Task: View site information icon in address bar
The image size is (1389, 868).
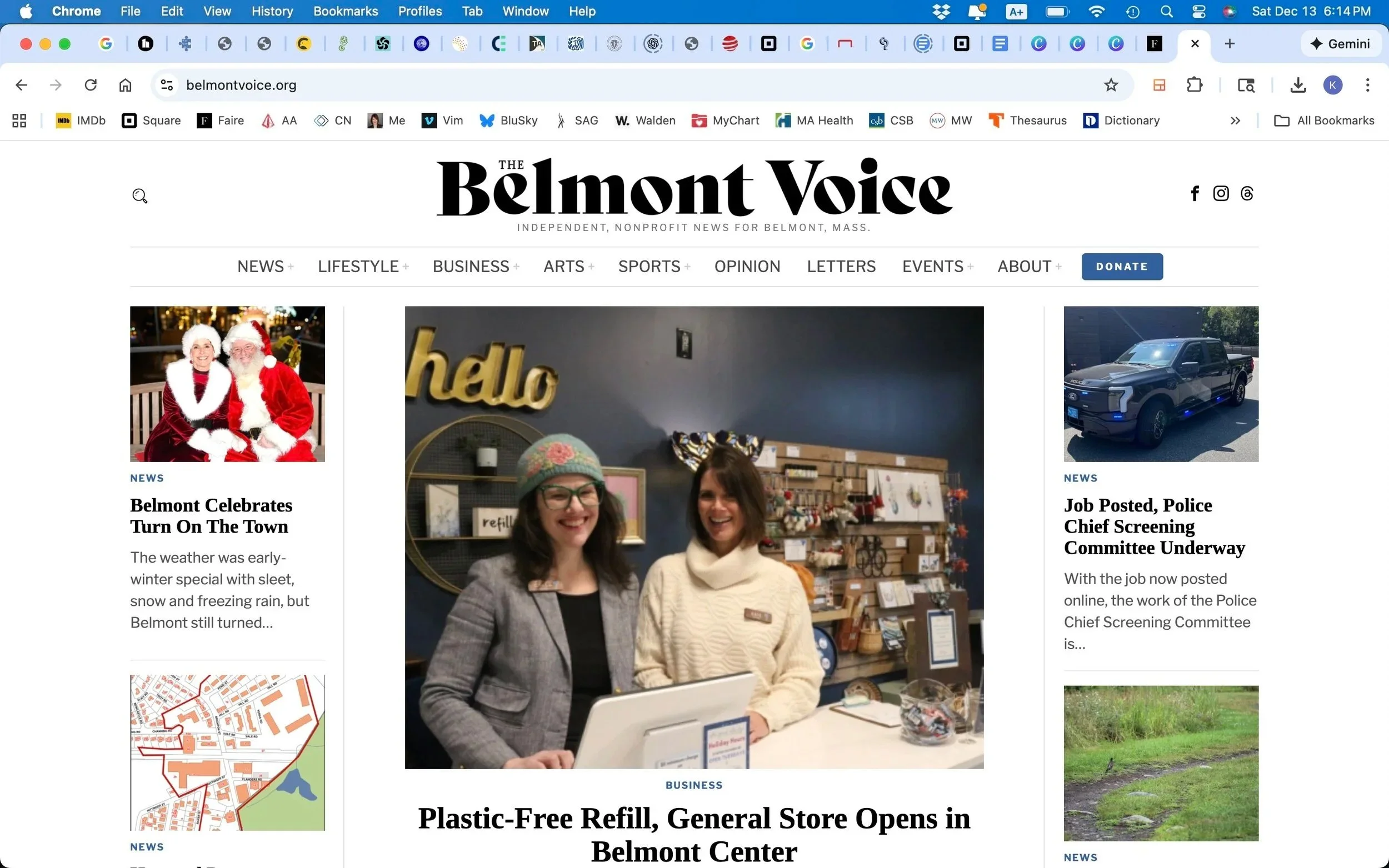Action: [x=167, y=85]
